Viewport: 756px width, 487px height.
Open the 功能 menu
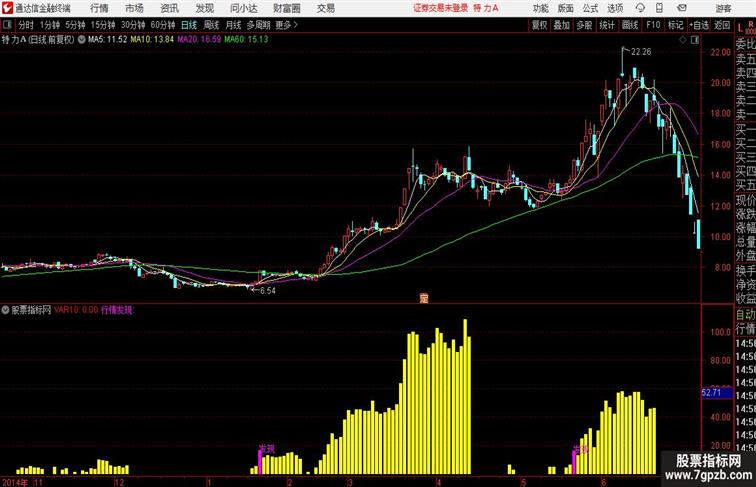[x=540, y=8]
